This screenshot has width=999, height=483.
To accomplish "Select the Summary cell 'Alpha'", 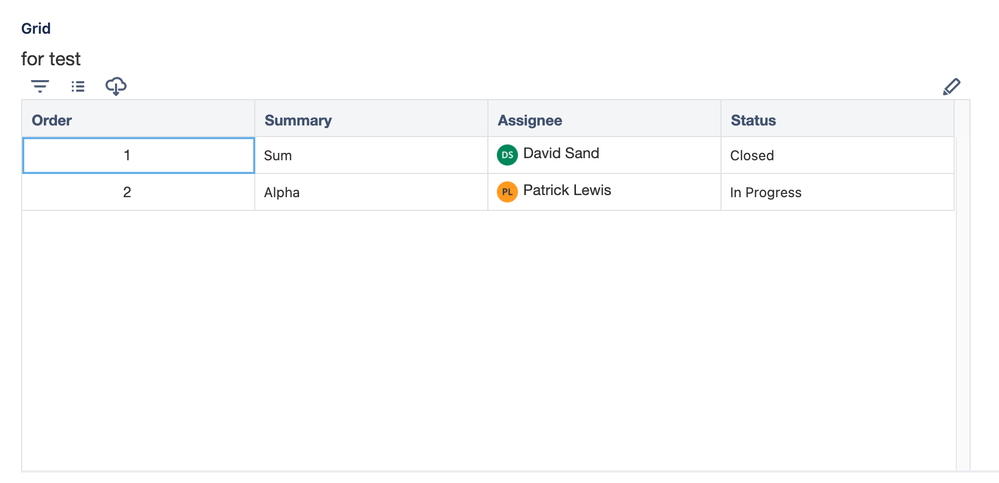I will coord(371,192).
